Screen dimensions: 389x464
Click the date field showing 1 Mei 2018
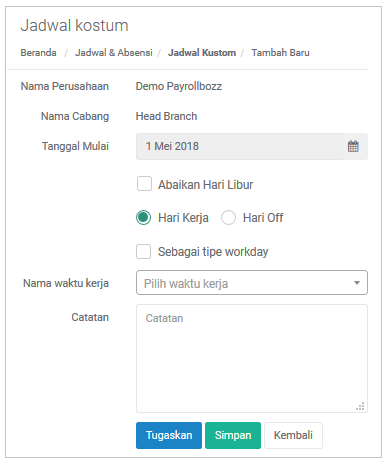[x=239, y=146]
